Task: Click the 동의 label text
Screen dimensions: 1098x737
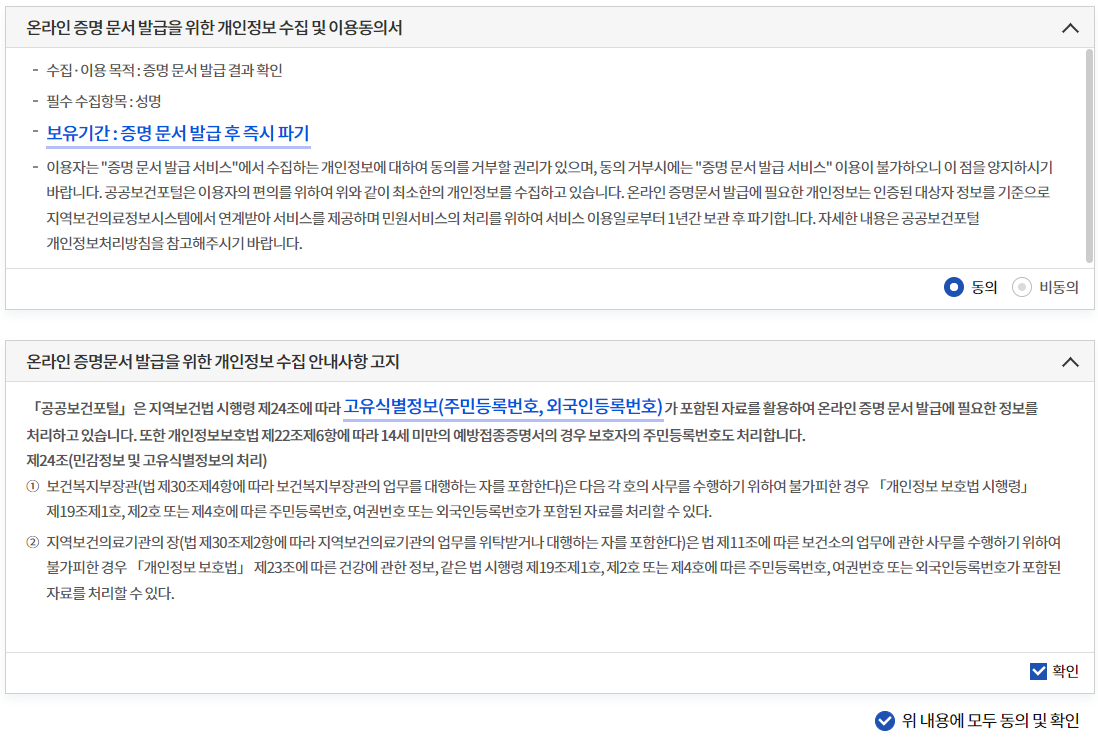Action: pyautogui.click(x=983, y=287)
